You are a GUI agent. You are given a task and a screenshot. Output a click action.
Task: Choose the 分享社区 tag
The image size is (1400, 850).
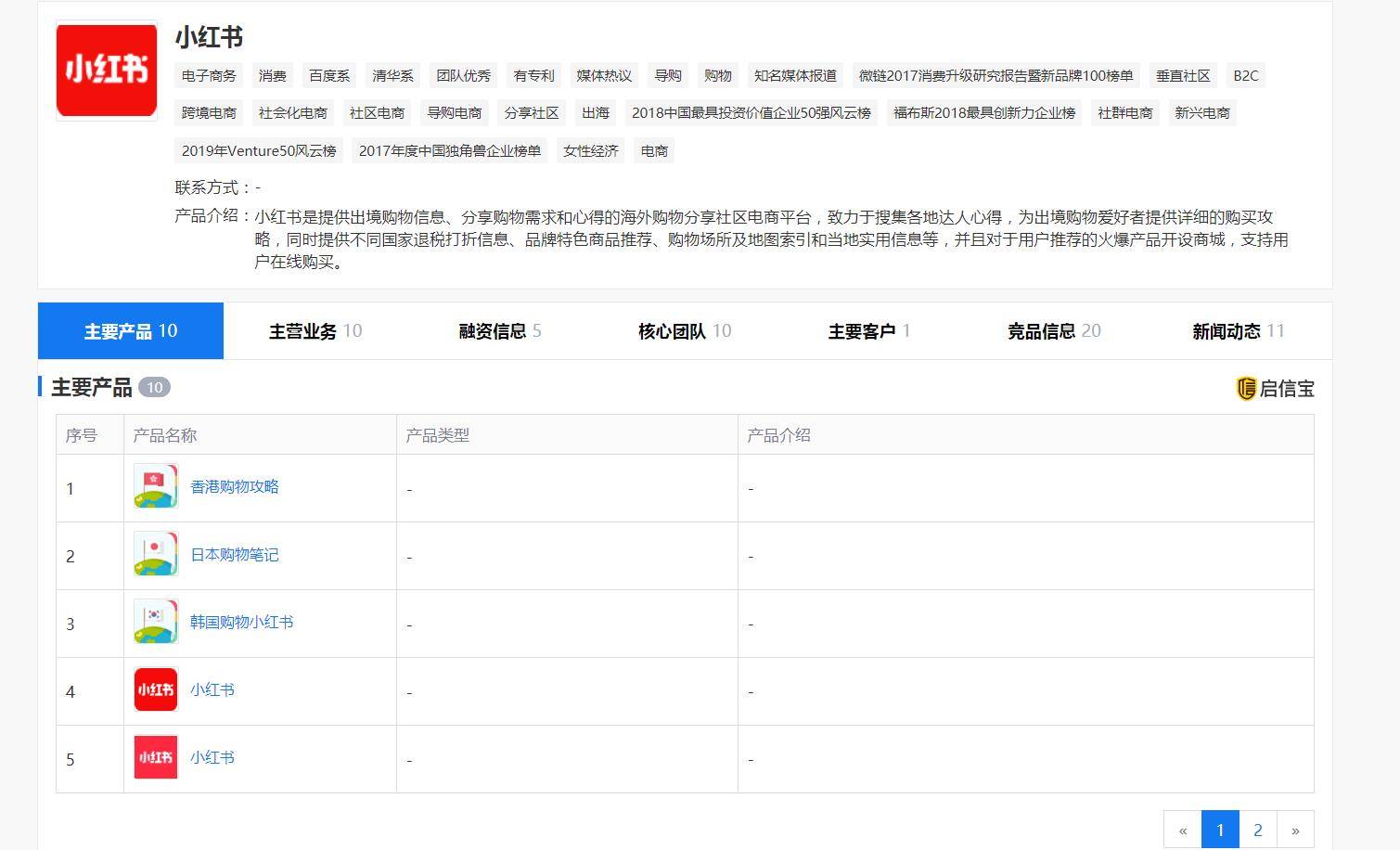click(x=532, y=113)
